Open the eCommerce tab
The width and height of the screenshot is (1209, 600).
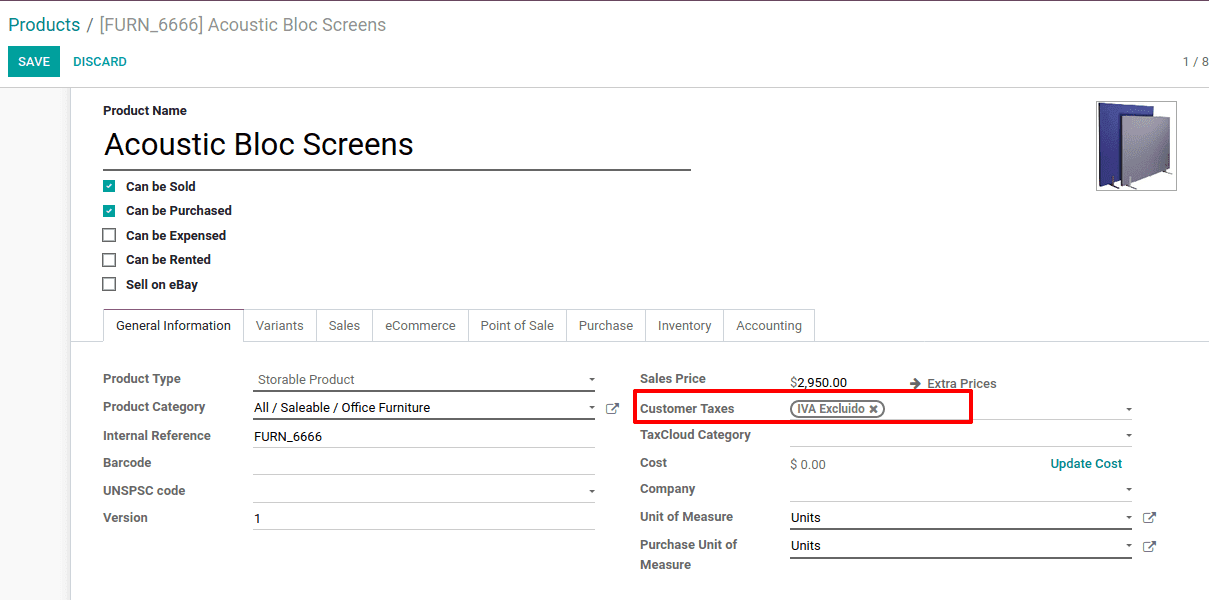(x=420, y=326)
